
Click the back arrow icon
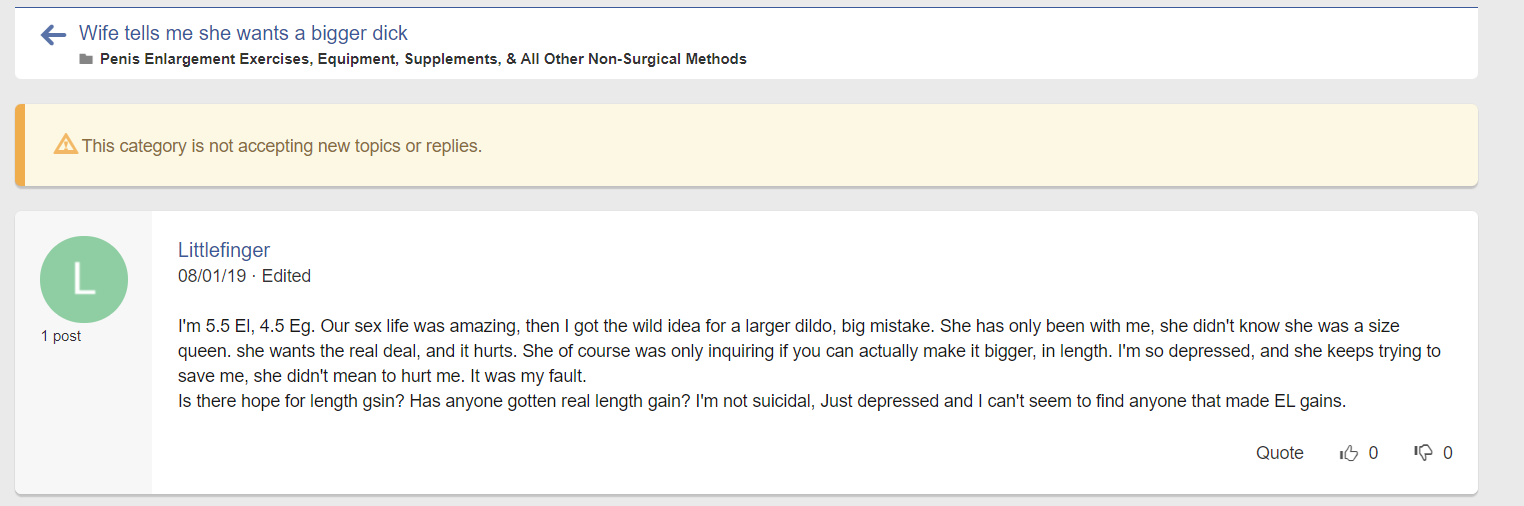tap(53, 36)
